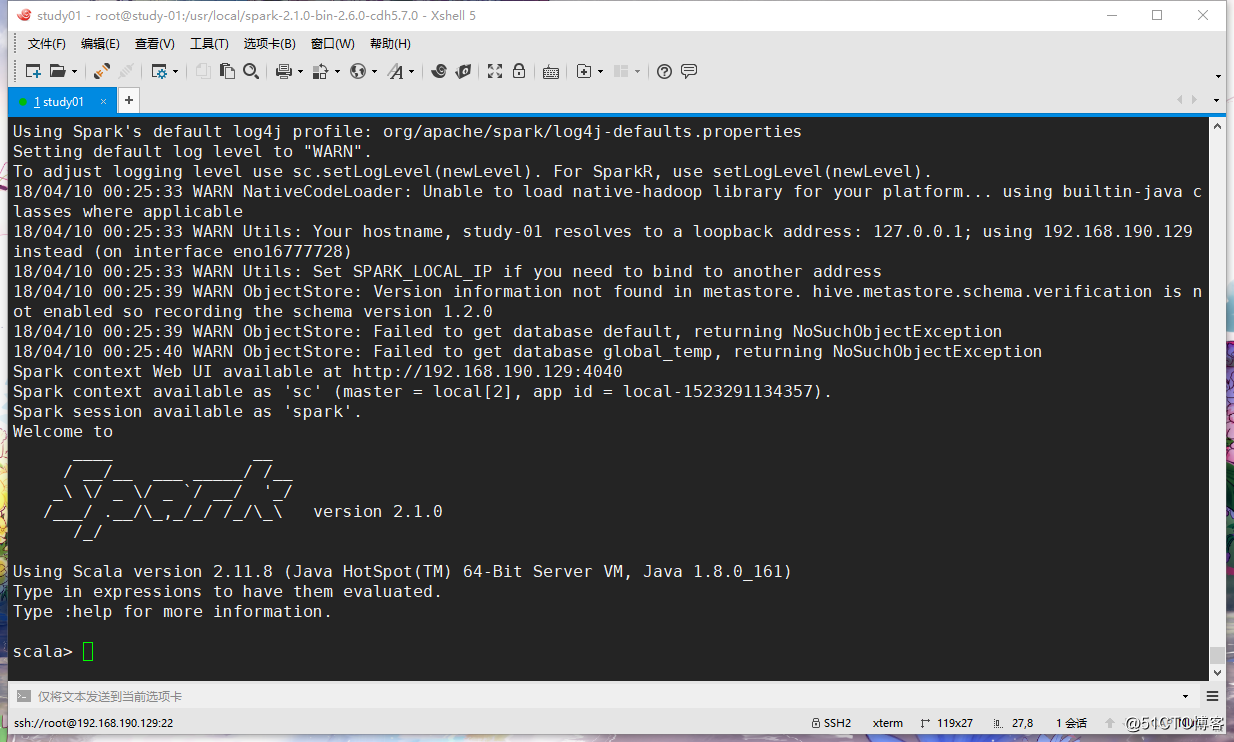The width and height of the screenshot is (1234, 742).
Task: Click the terminal scrollbar up arrow
Action: point(1217,127)
